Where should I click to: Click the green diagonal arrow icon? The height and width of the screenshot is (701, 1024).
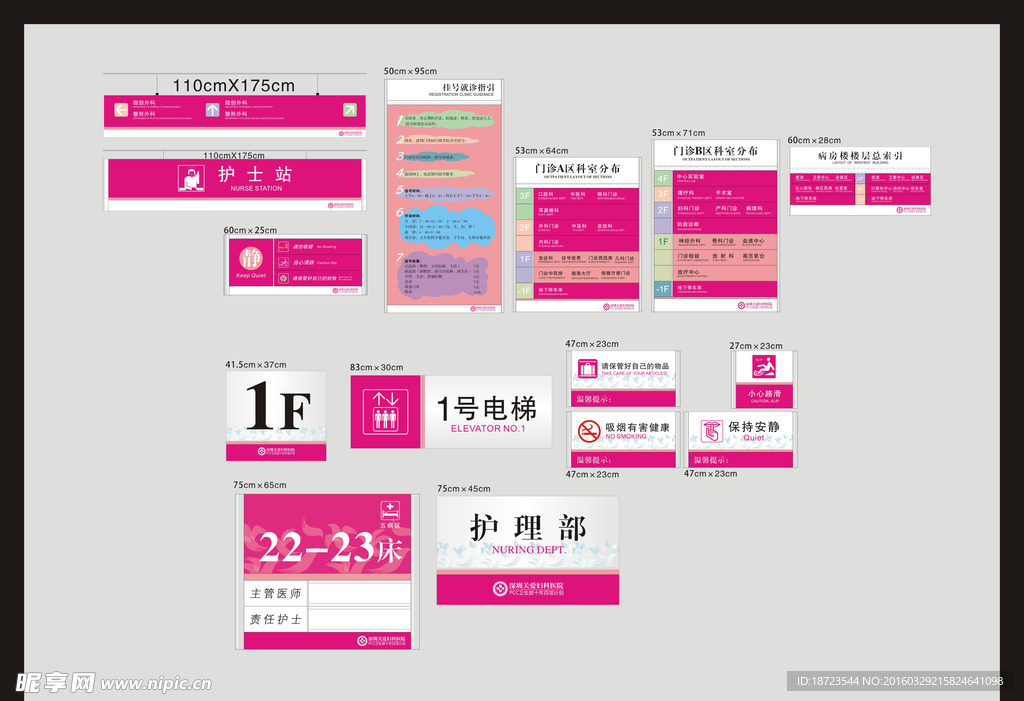point(349,109)
